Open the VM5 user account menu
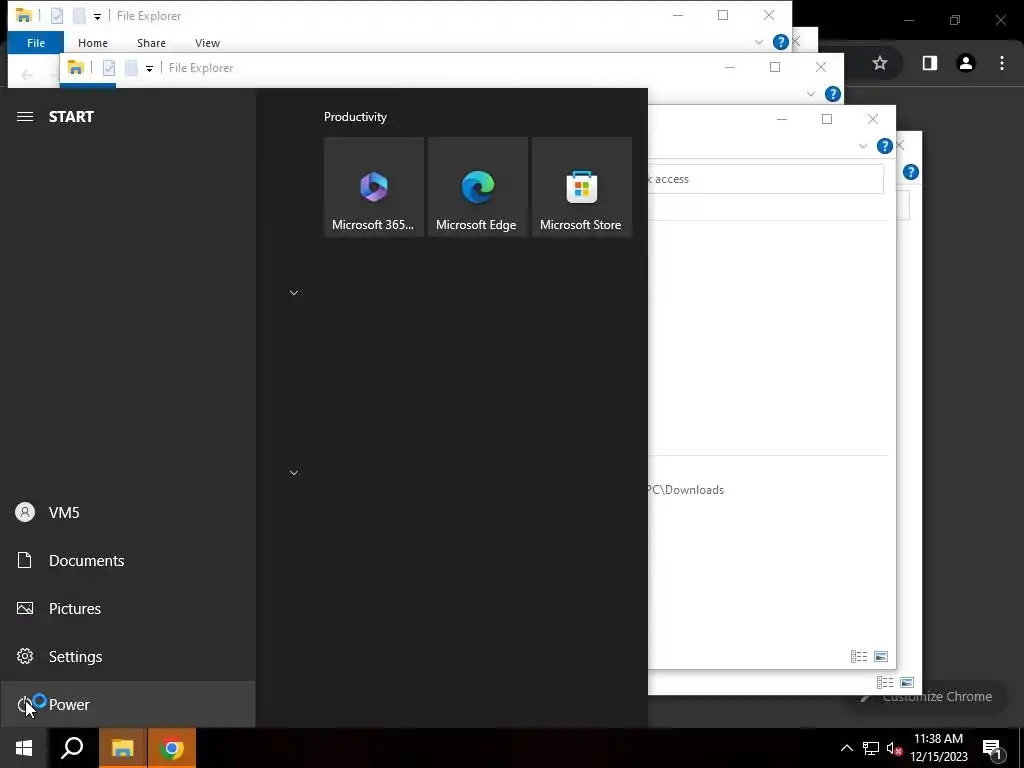This screenshot has width=1024, height=768. pos(127,513)
